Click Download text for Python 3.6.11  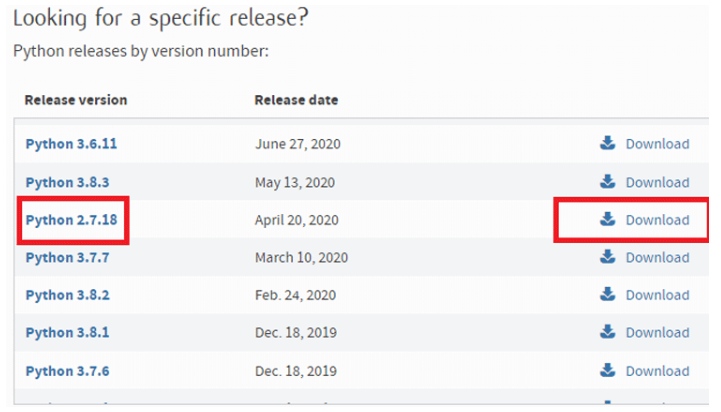(x=657, y=144)
